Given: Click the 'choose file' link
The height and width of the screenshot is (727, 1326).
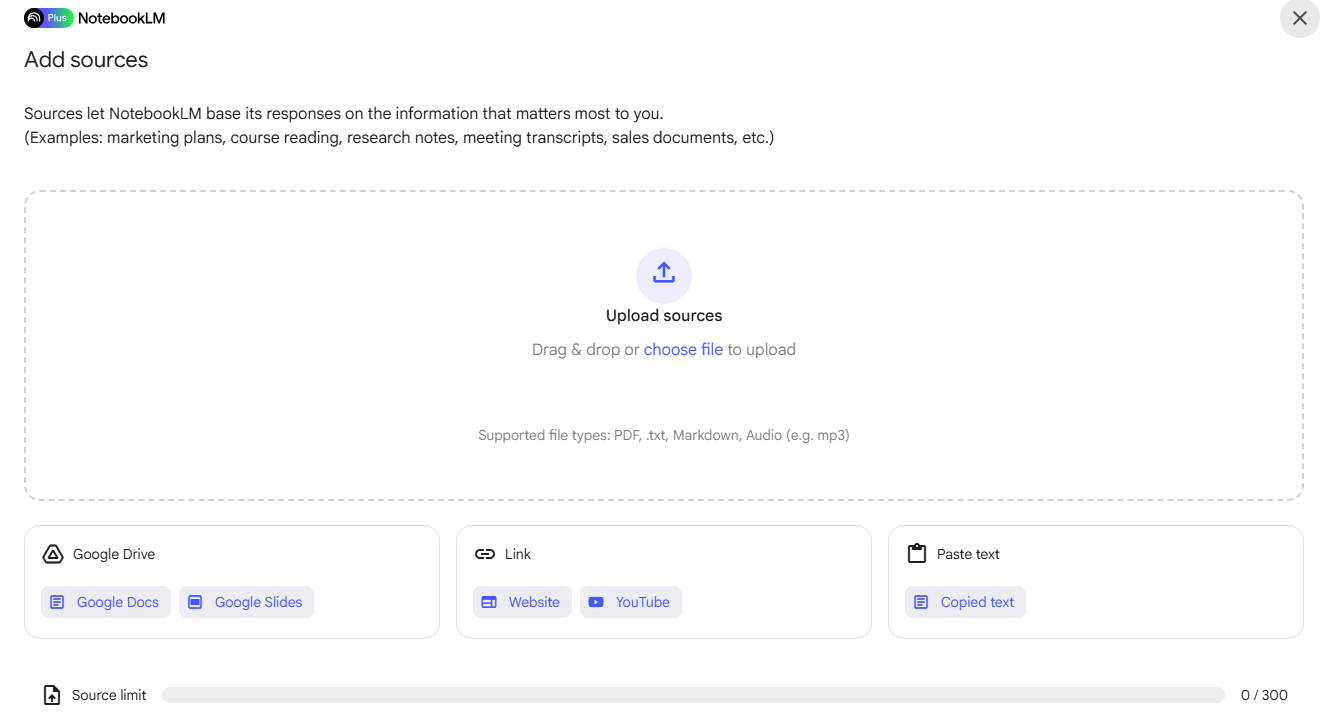Looking at the screenshot, I should coord(683,350).
